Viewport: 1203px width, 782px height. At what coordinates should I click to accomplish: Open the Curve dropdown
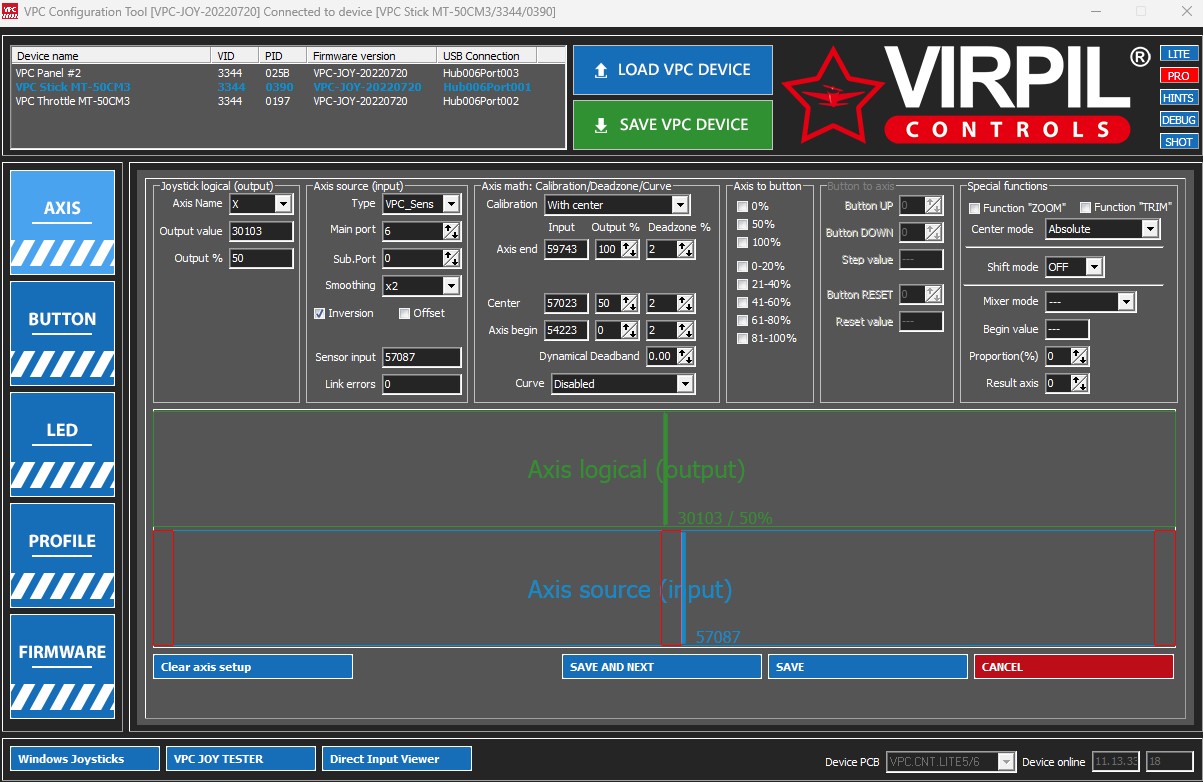[685, 384]
